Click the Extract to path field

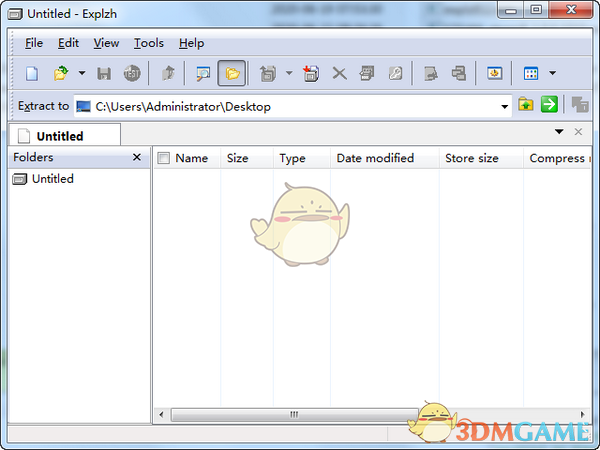point(293,106)
